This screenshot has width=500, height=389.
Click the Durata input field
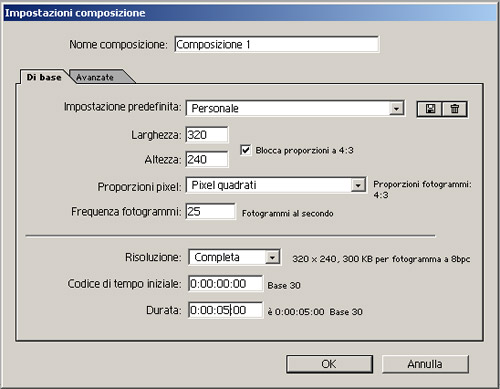coord(225,310)
